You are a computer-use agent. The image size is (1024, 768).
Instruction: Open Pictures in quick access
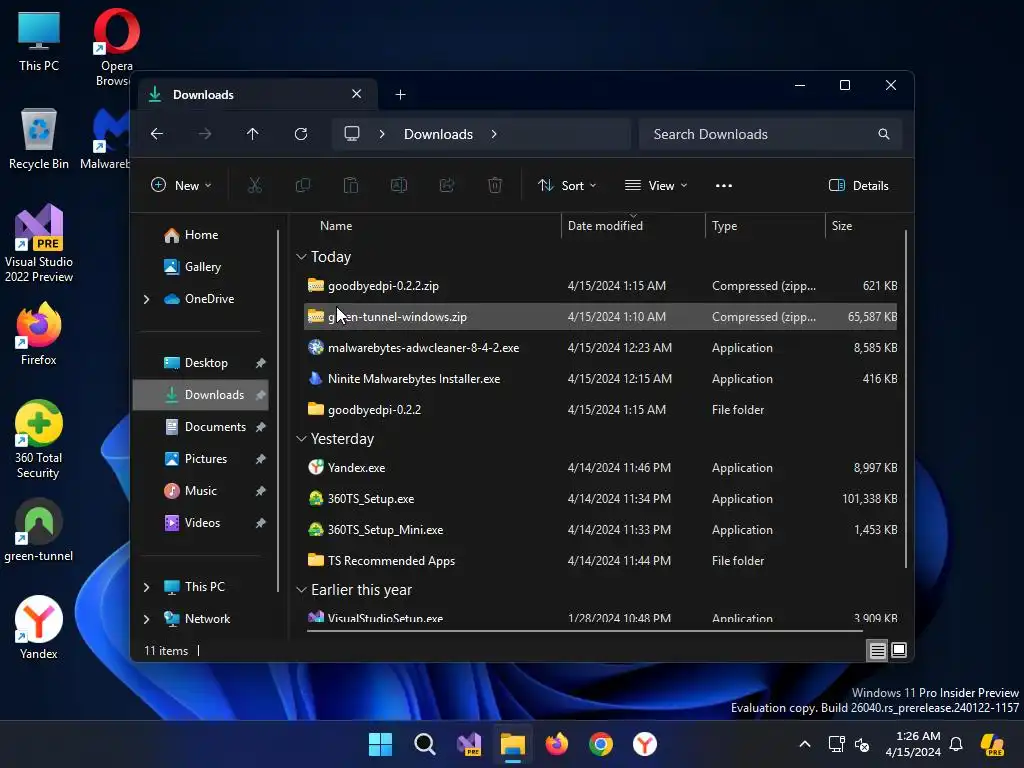200,459
